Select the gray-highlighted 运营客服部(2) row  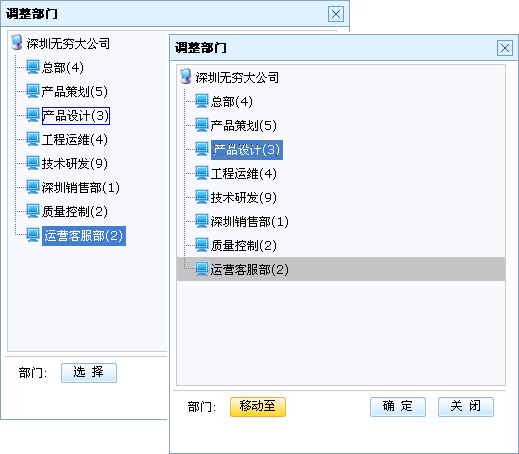coord(341,269)
